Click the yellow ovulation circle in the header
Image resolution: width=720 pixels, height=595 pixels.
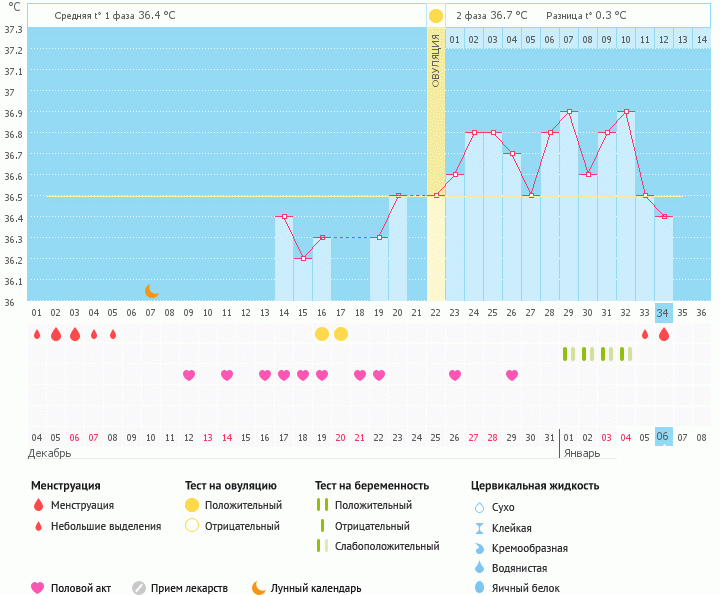(x=436, y=16)
